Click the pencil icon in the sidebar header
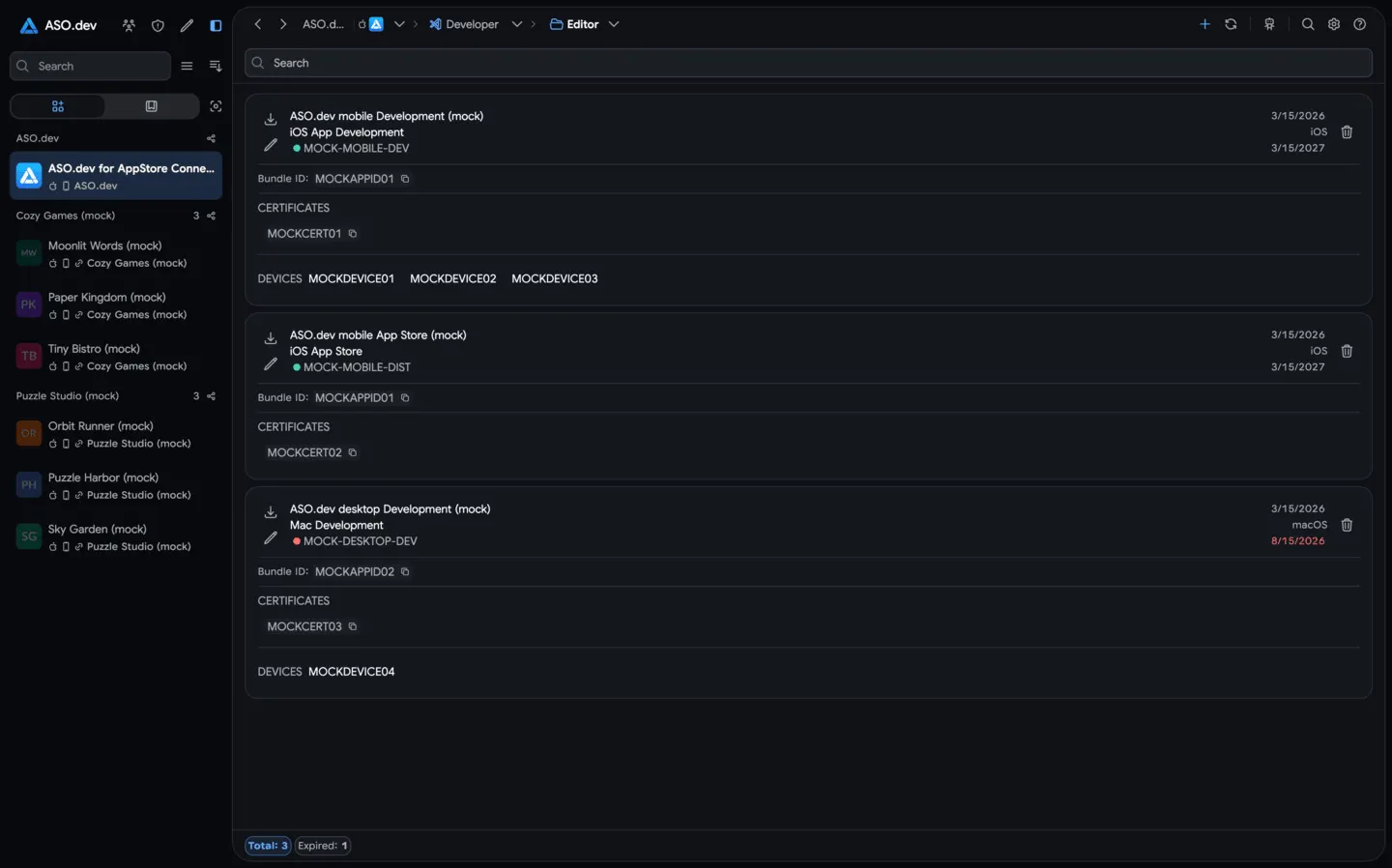Screen dimensions: 1392x868 pos(187,25)
